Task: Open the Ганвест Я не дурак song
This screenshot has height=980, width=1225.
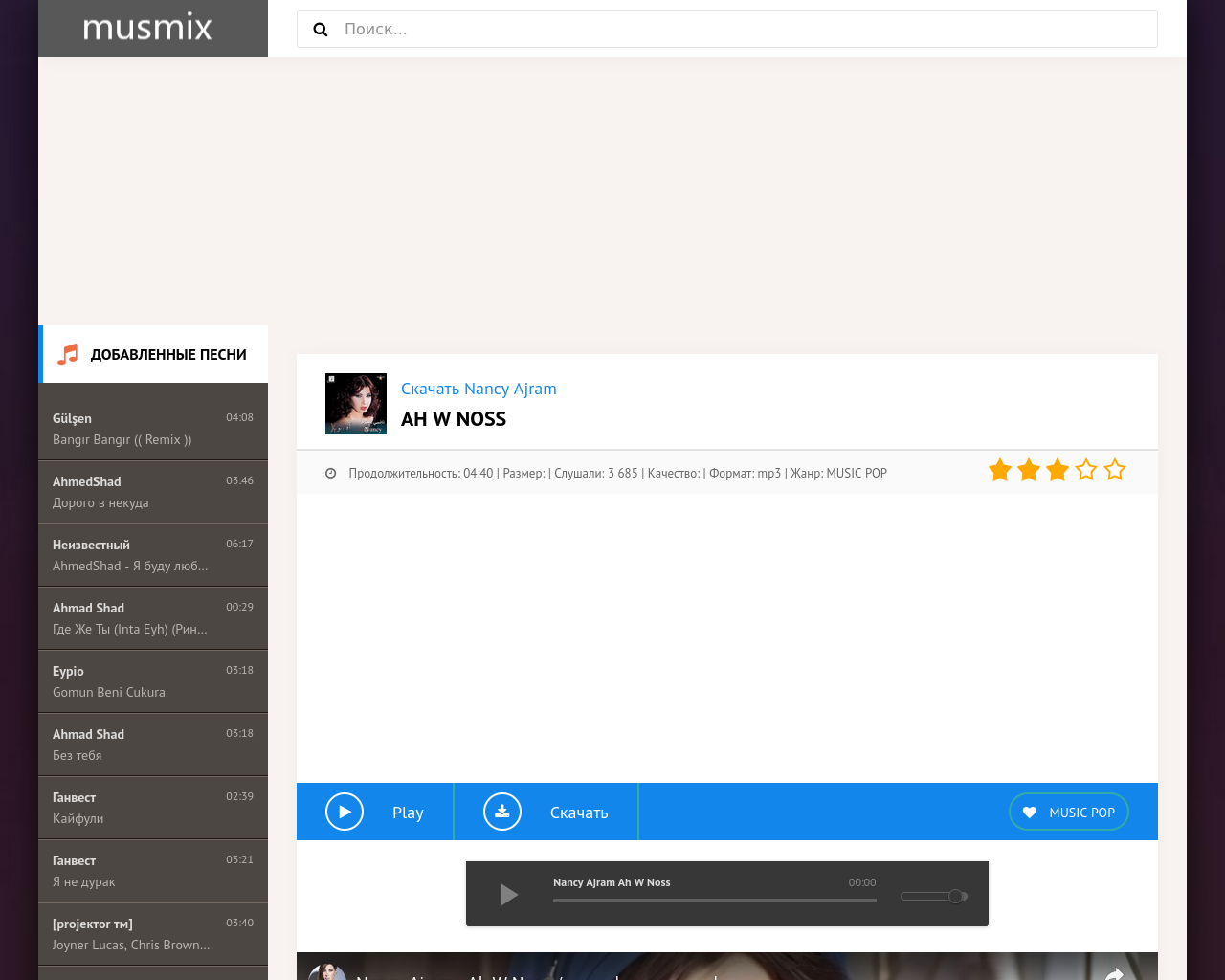Action: 153,871
